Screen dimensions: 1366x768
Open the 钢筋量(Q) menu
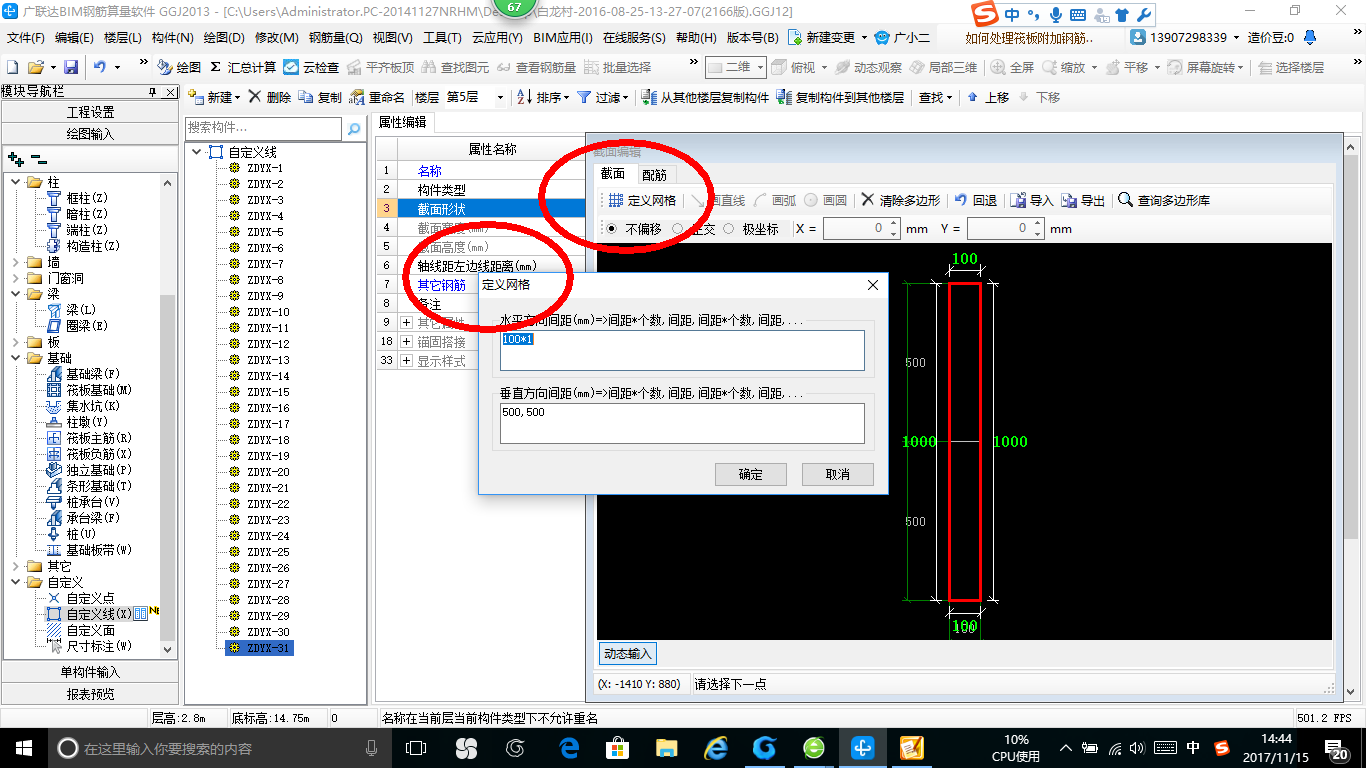(336, 38)
